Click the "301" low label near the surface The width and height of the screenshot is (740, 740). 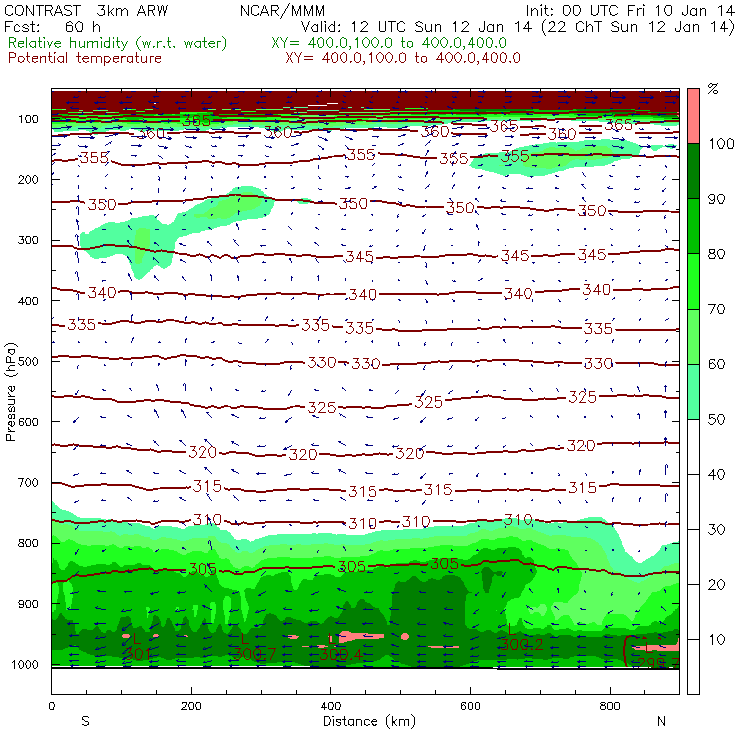[x=136, y=654]
